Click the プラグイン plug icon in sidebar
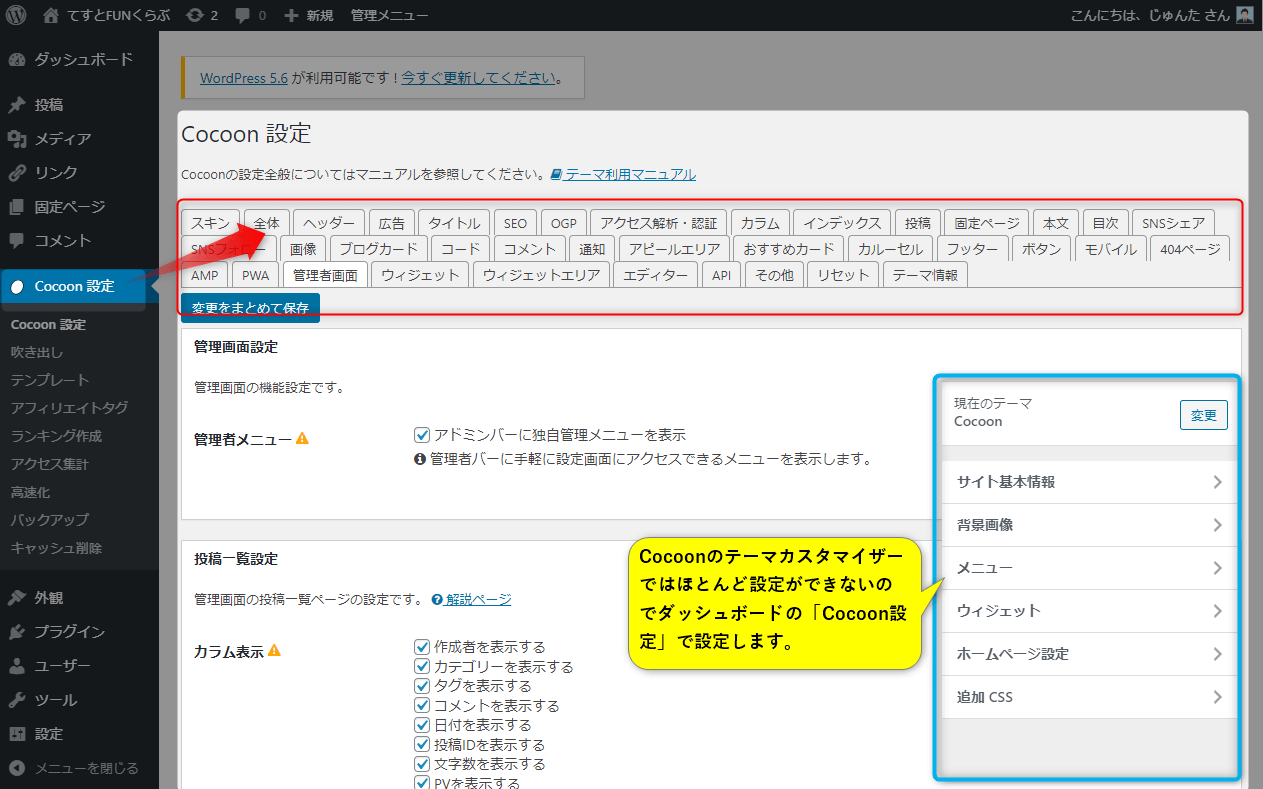This screenshot has width=1263, height=789. point(17,632)
